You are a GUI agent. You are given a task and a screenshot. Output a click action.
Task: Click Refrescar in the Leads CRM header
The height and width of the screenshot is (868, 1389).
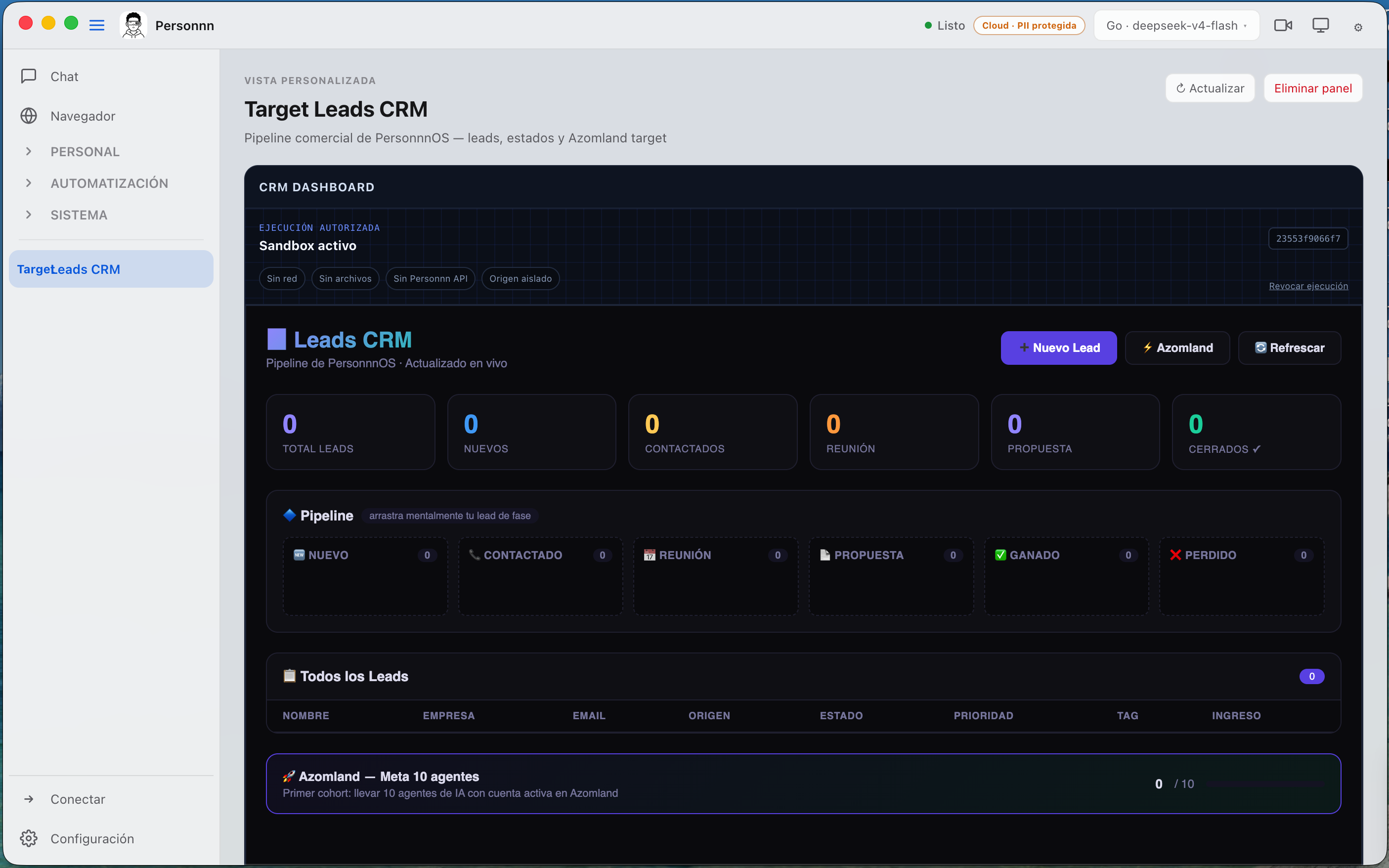[x=1289, y=348]
